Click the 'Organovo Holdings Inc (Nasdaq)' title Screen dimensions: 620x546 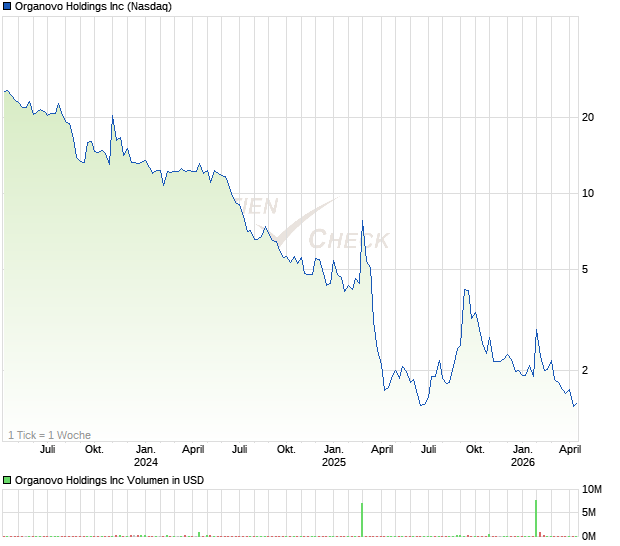93,6
